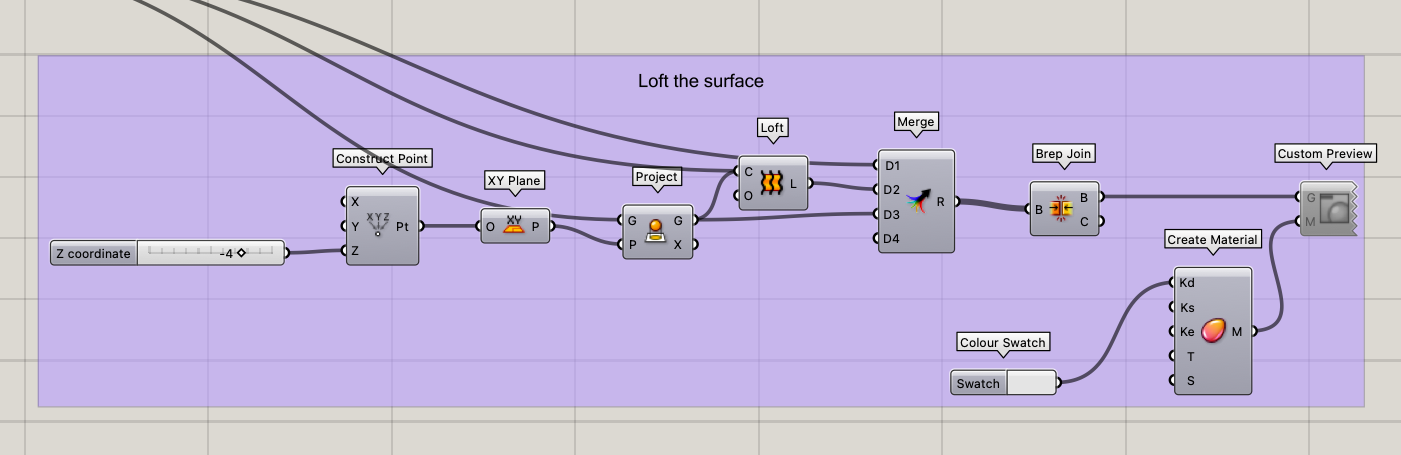Click the Ke input of Create Material
Image resolution: width=1401 pixels, height=455 pixels.
pyautogui.click(x=1186, y=331)
